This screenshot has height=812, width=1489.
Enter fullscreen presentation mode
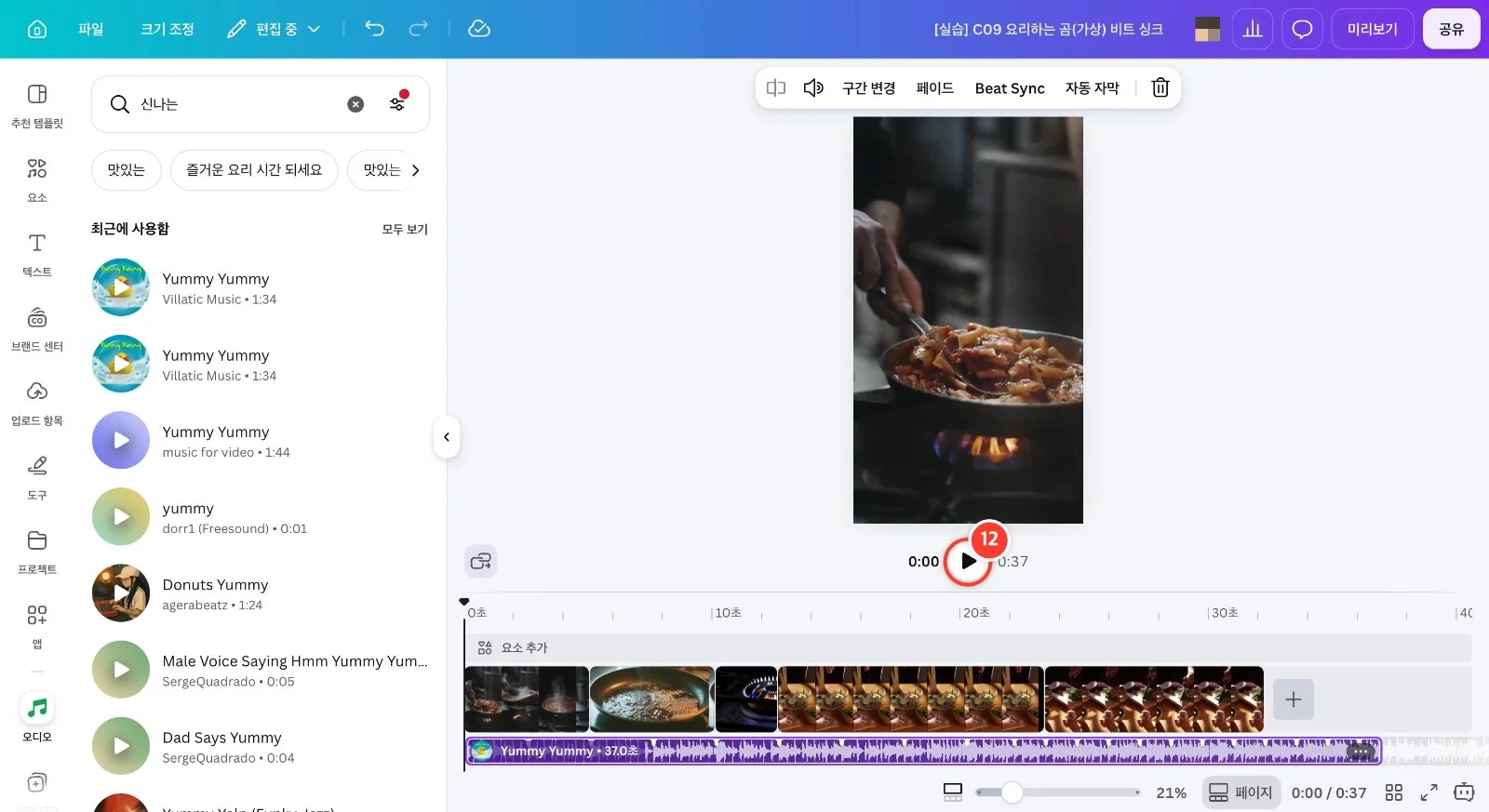pos(1429,792)
